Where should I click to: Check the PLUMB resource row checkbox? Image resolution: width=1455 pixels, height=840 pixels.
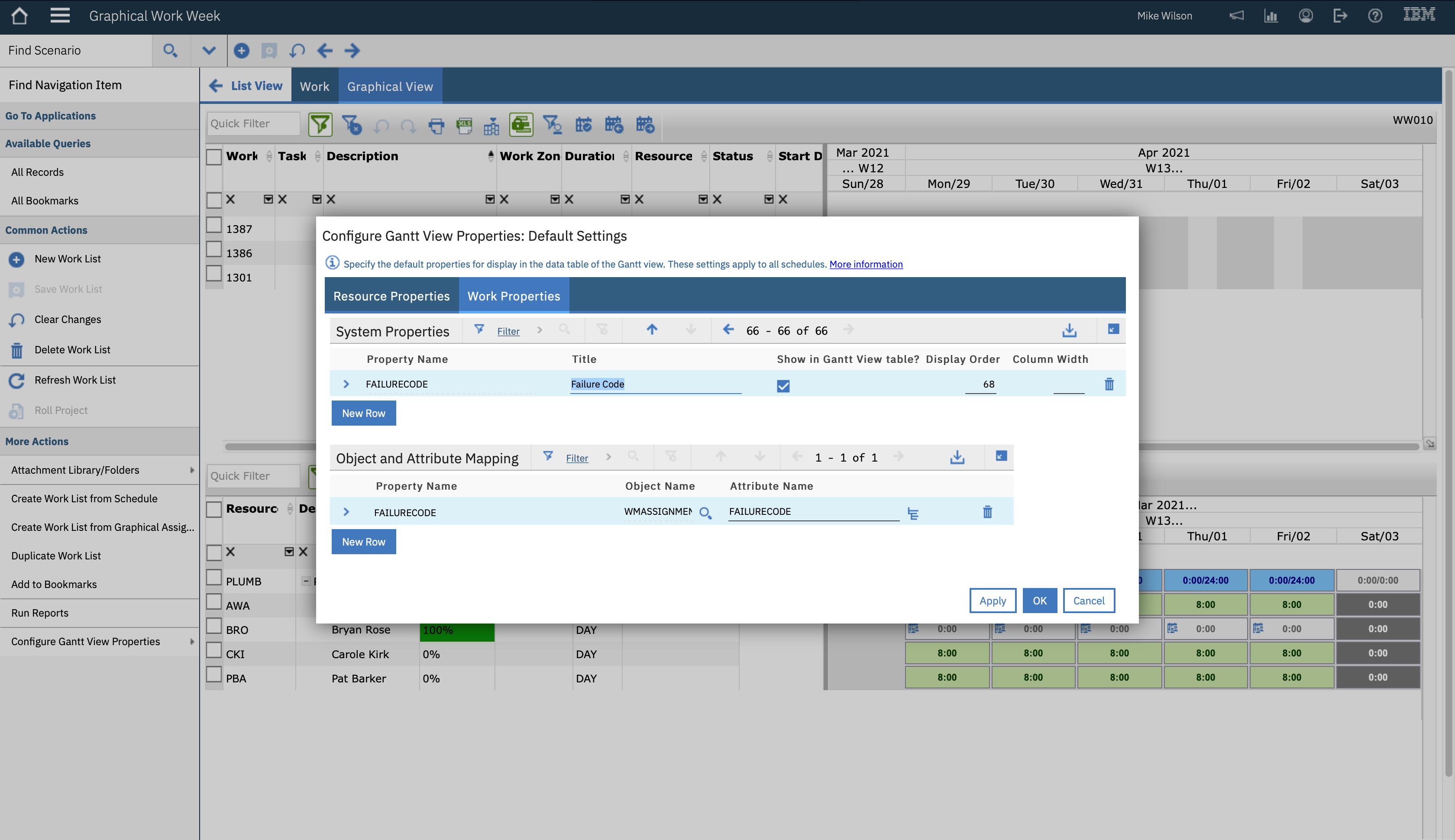214,578
